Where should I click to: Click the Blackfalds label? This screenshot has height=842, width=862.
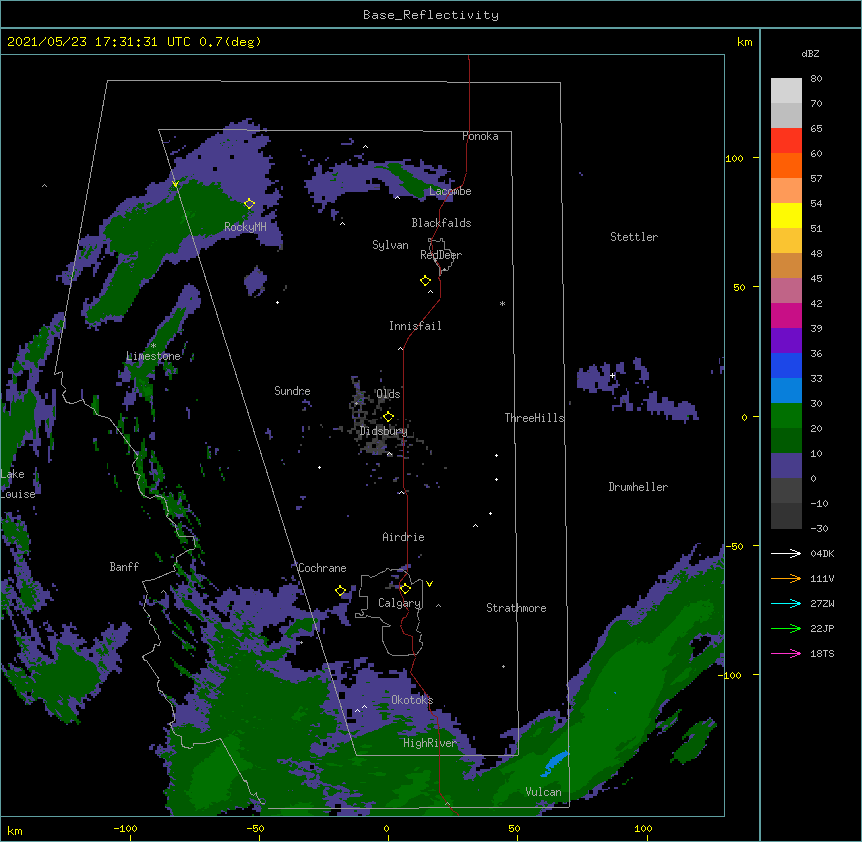(x=441, y=223)
